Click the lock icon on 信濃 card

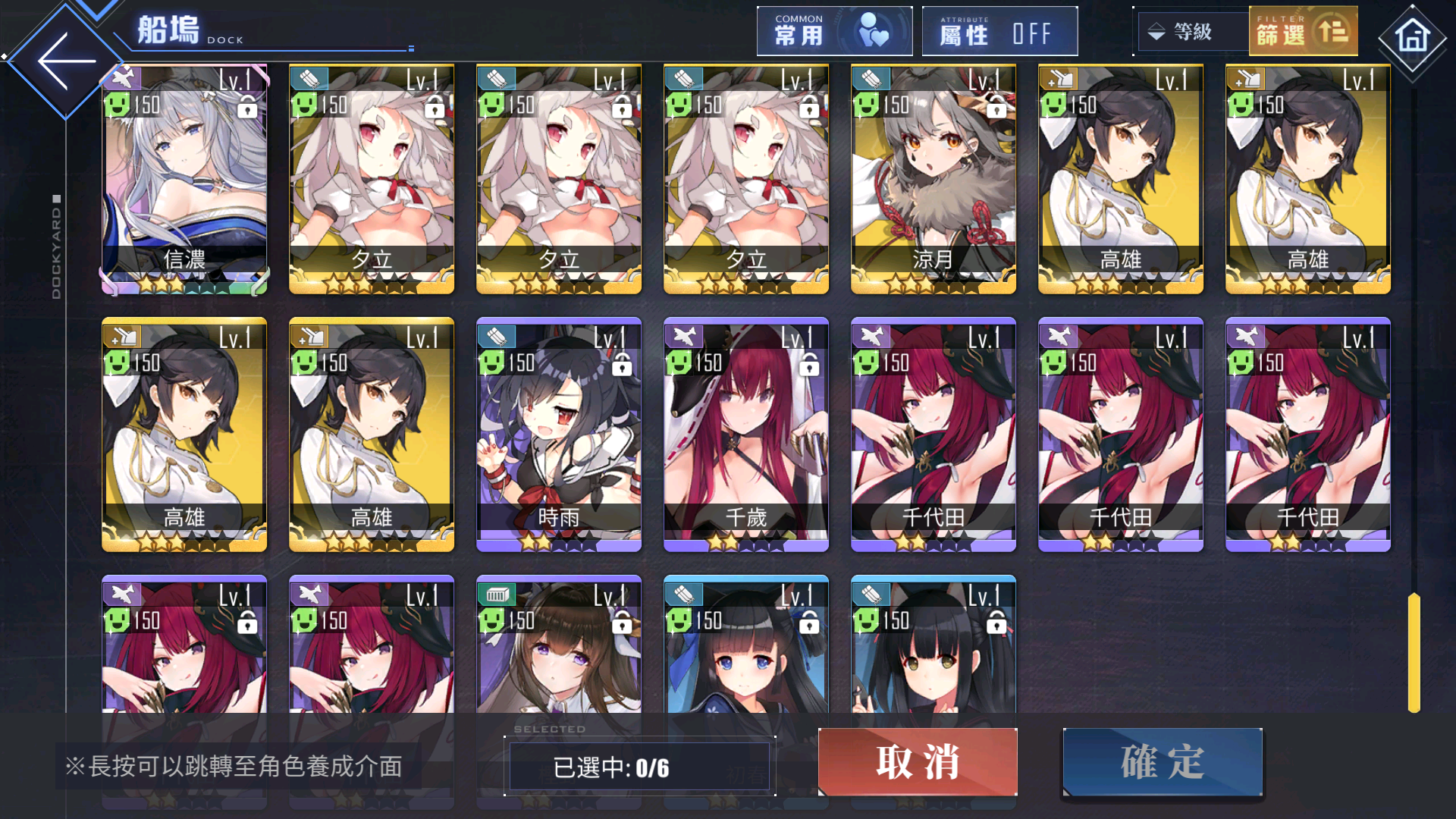pyautogui.click(x=247, y=107)
